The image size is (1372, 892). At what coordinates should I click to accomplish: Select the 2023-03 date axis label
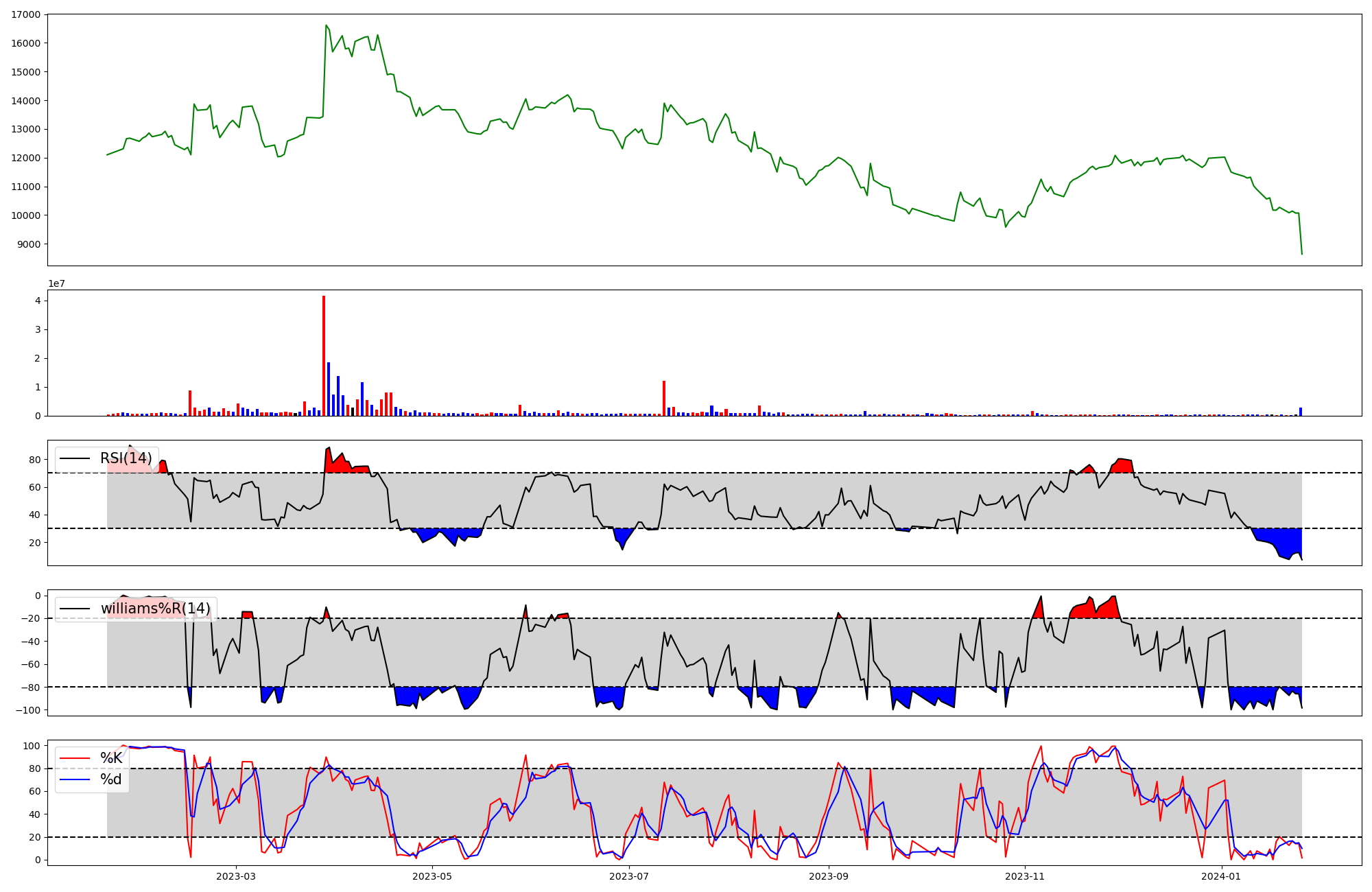pos(235,876)
